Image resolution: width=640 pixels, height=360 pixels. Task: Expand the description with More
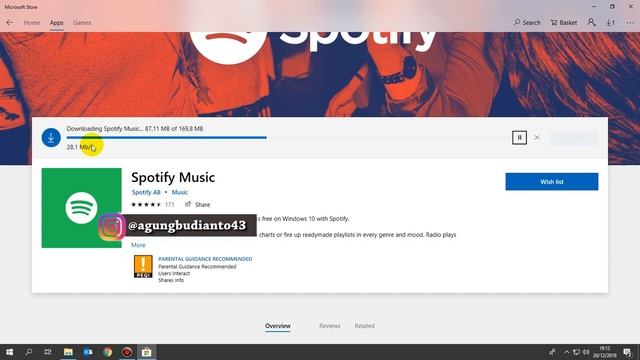(x=138, y=245)
